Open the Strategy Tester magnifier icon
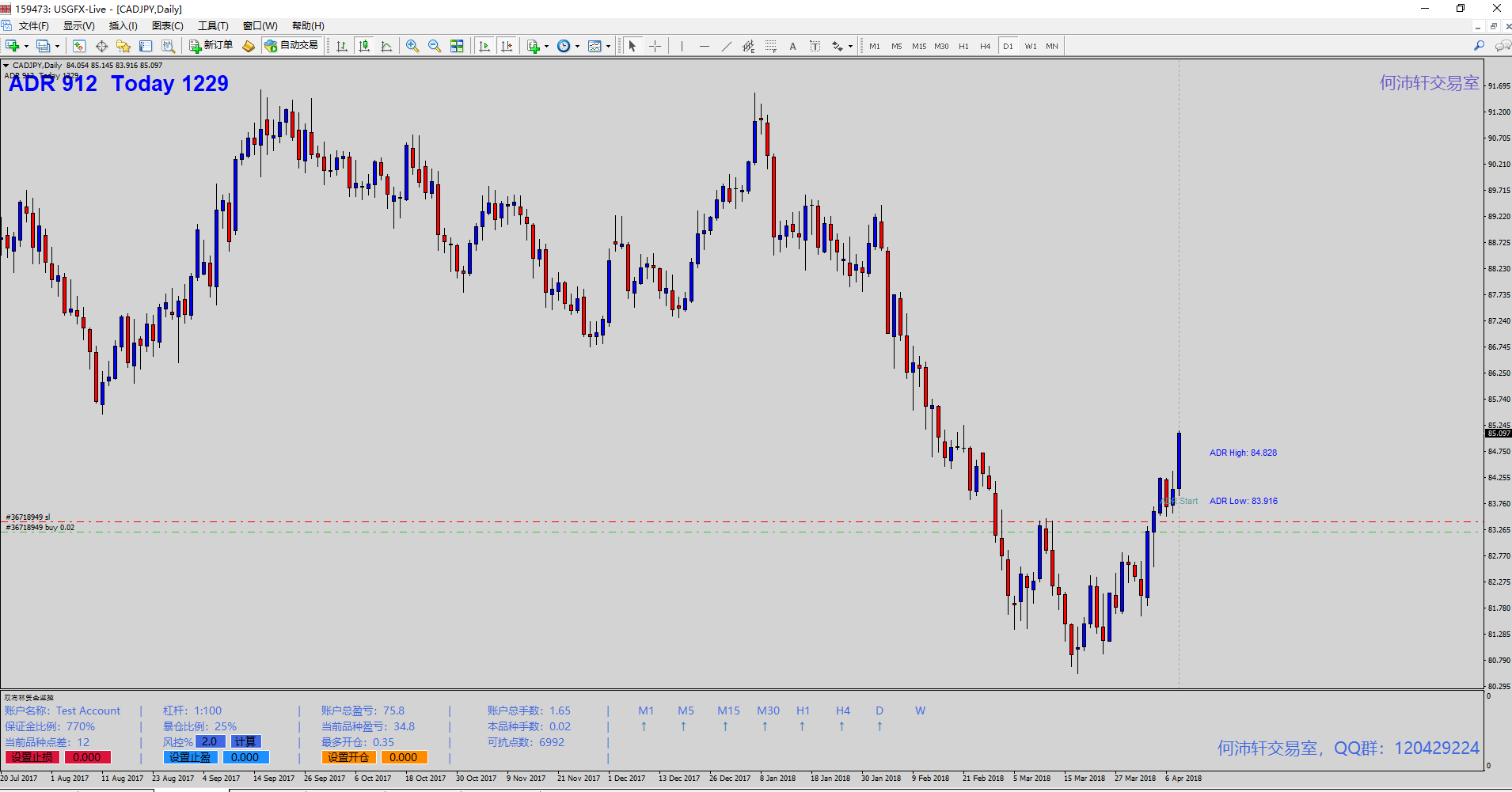 point(168,46)
